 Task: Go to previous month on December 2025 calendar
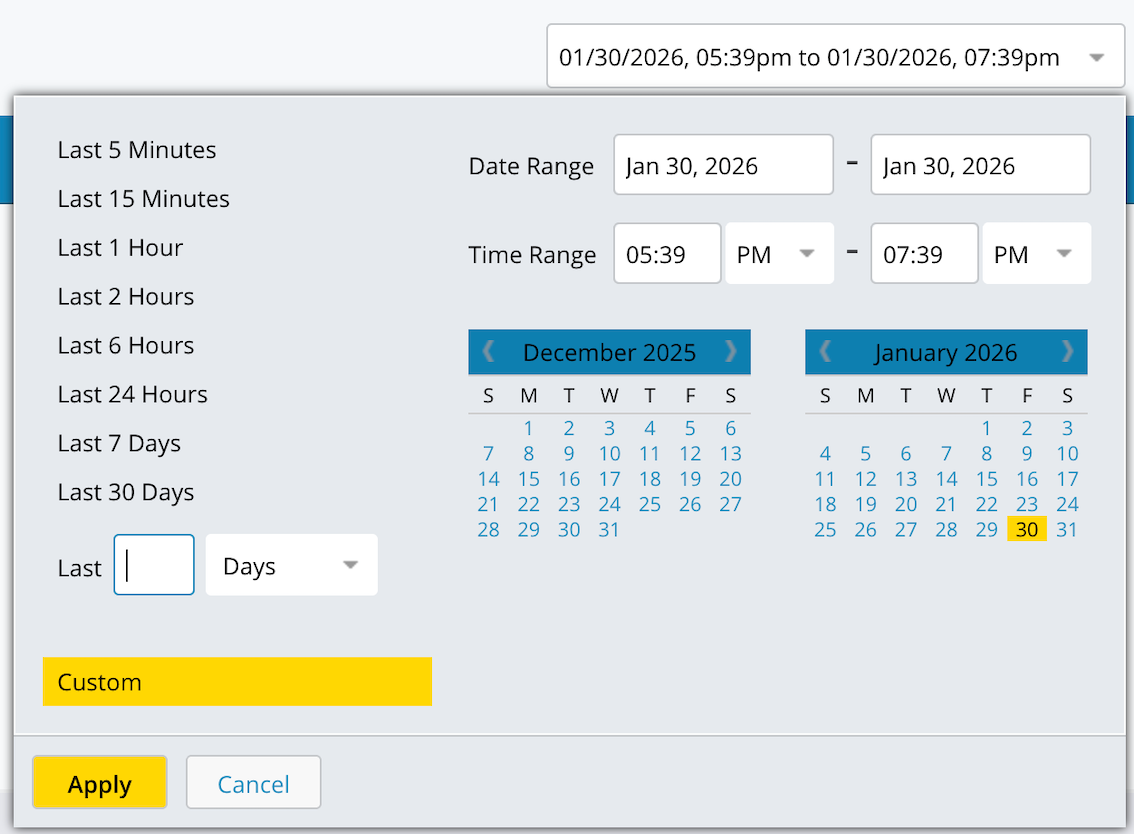489,352
